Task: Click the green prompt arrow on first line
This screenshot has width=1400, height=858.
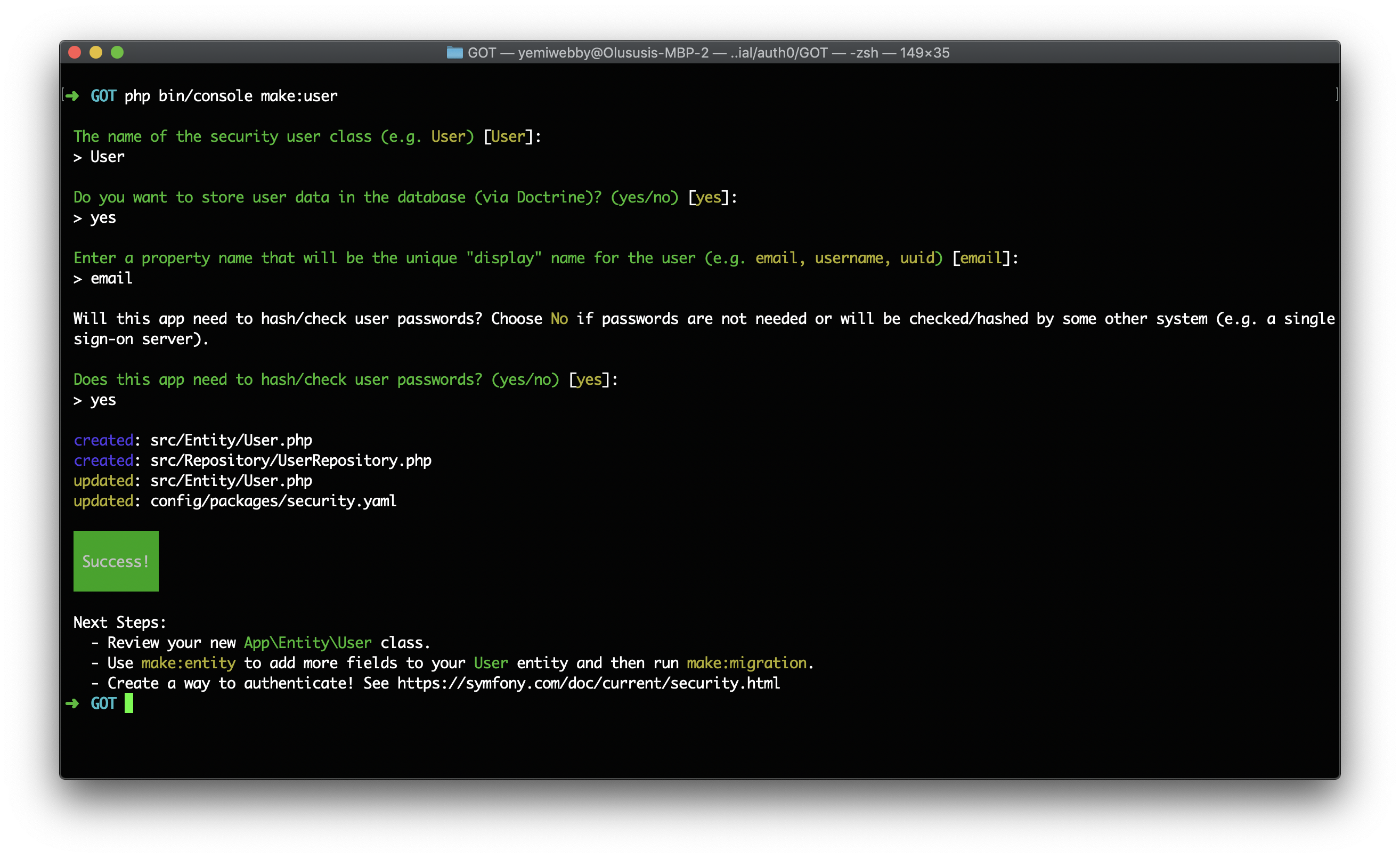Action: coord(72,95)
